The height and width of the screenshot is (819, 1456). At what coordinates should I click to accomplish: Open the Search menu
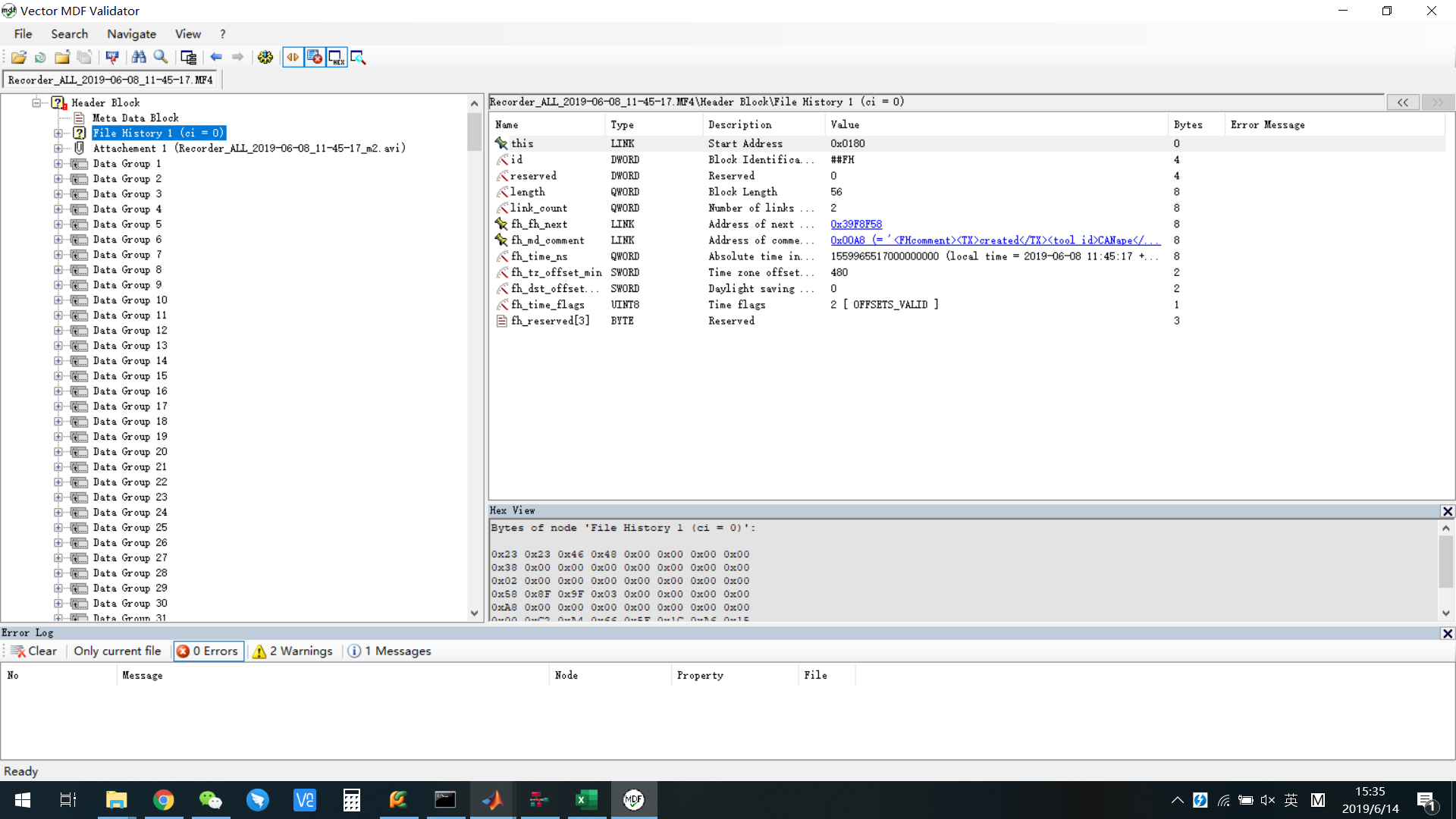69,33
